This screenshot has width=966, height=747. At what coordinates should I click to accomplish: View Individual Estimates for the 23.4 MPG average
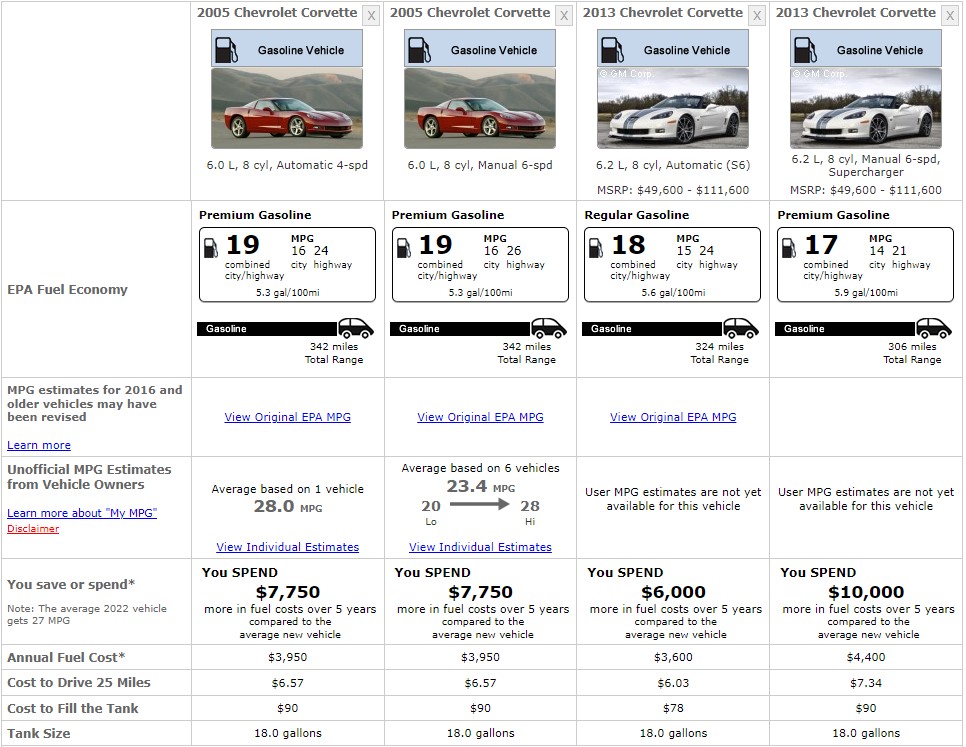tap(480, 547)
